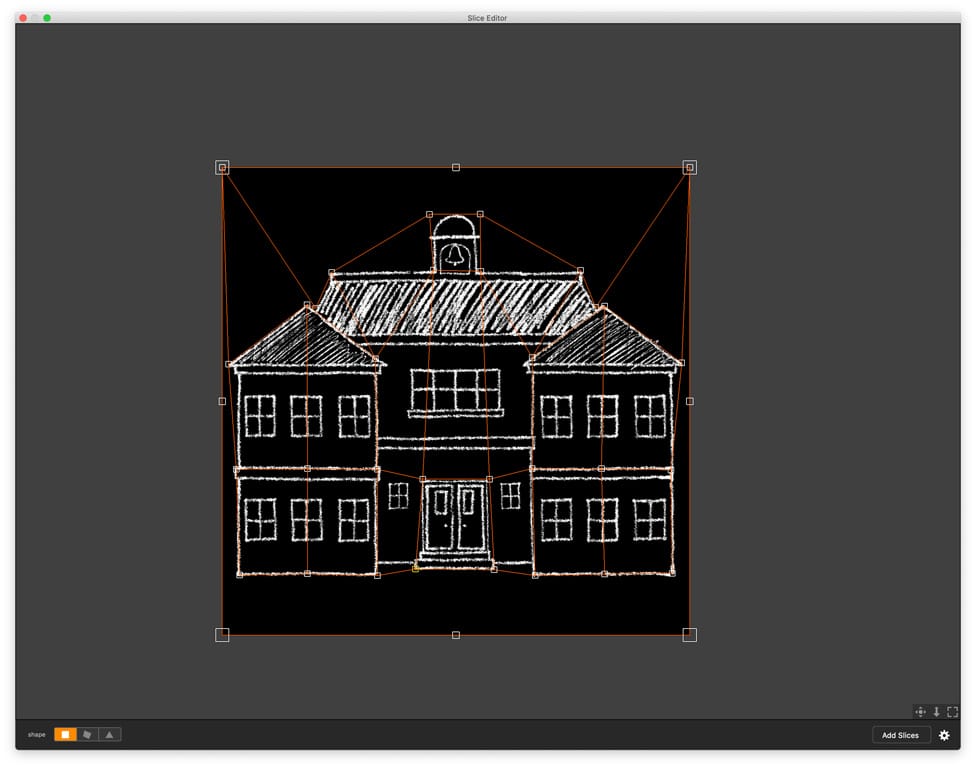
Task: Click the right edge midpoint handle
Action: tap(689, 401)
